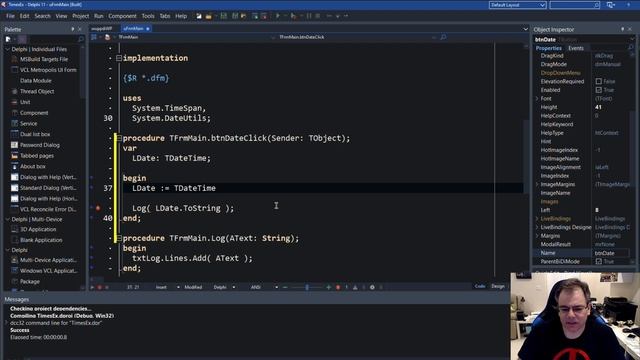The height and width of the screenshot is (360, 640).
Task: Switch to the Properties tab in Object Inspector
Action: click(549, 48)
